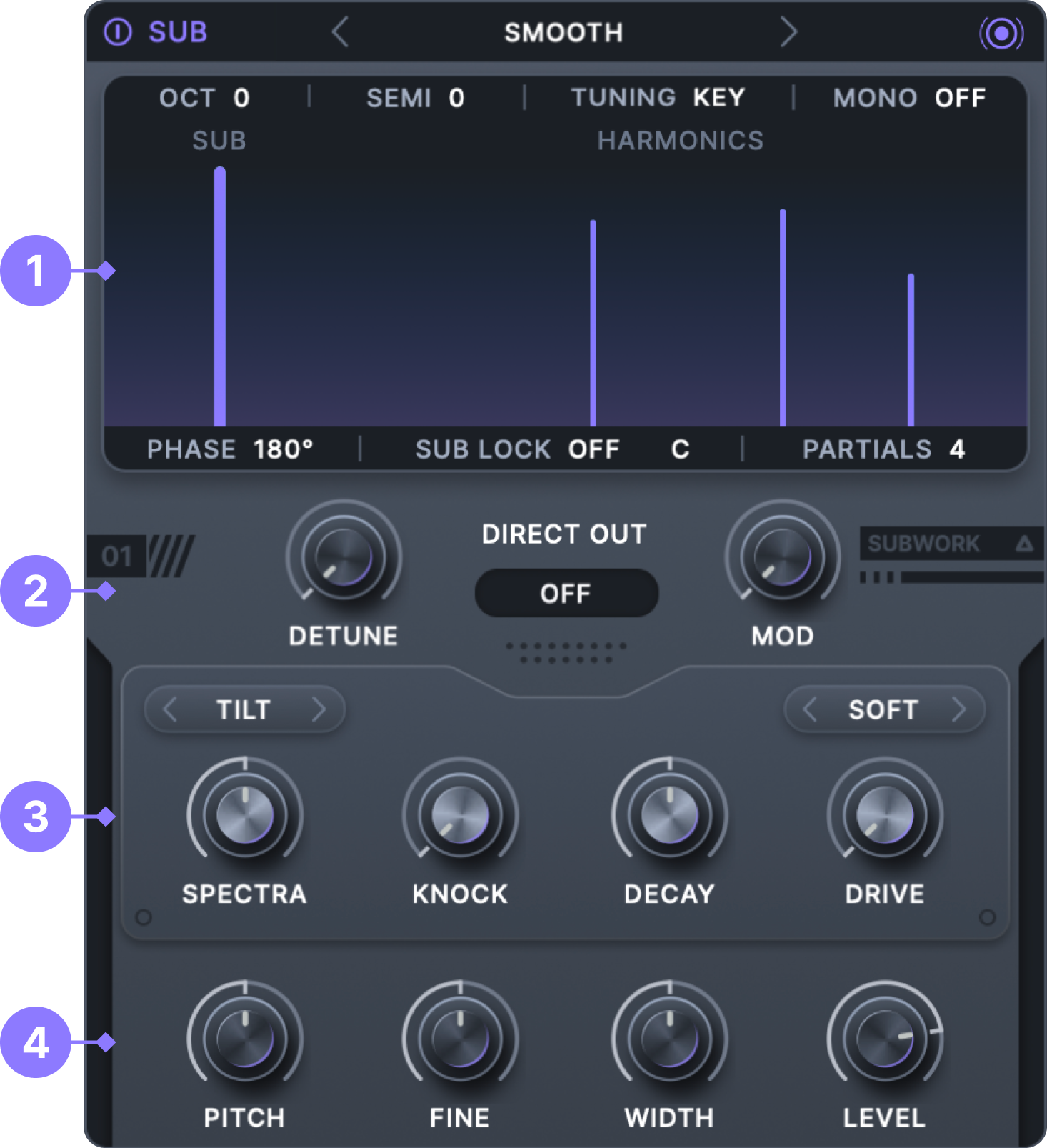This screenshot has width=1047, height=1148.
Task: Click the SMOOTH preset name
Action: 563,32
